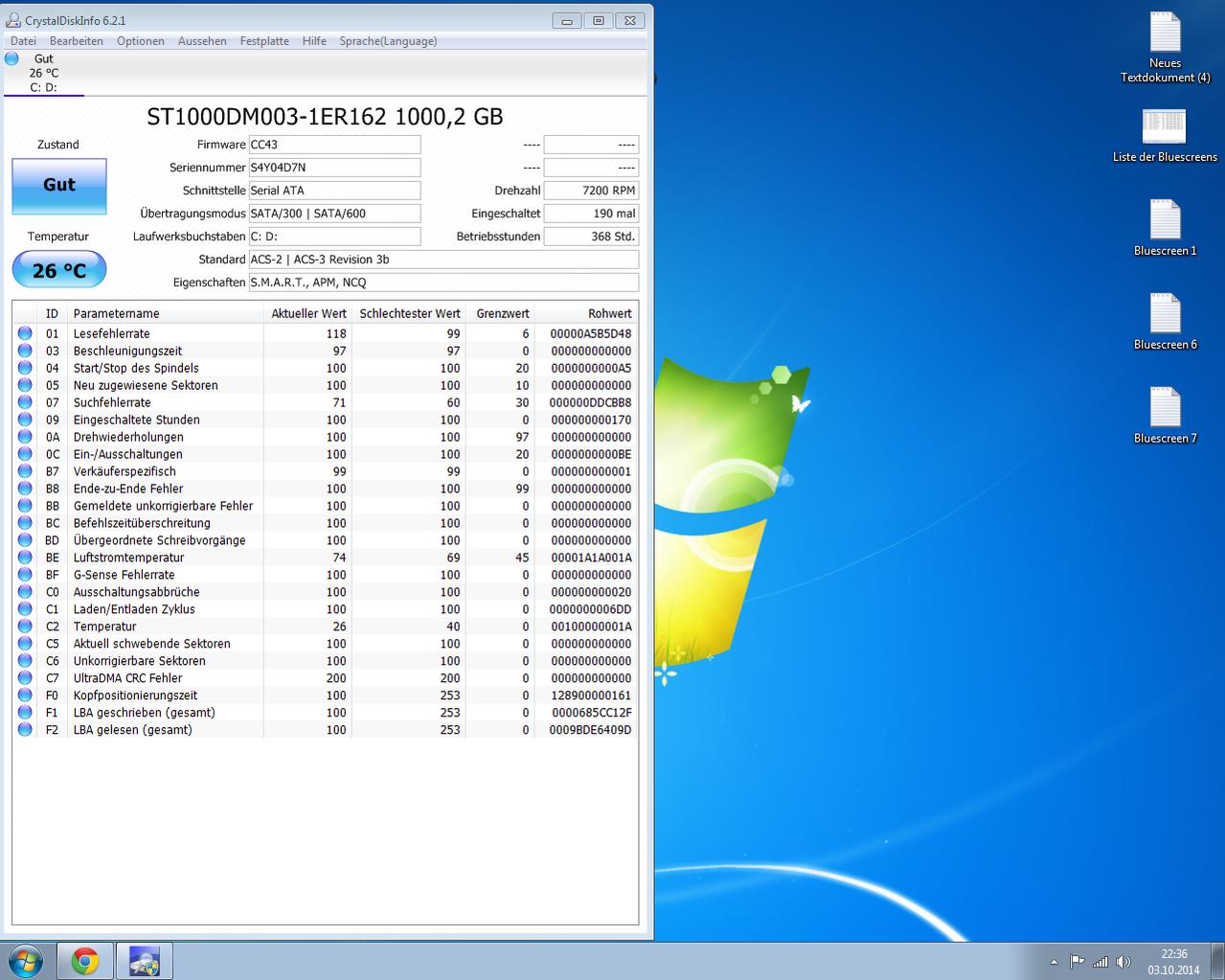
Task: Select the Neues Textdokument (4) desktop file
Action: tap(1165, 48)
